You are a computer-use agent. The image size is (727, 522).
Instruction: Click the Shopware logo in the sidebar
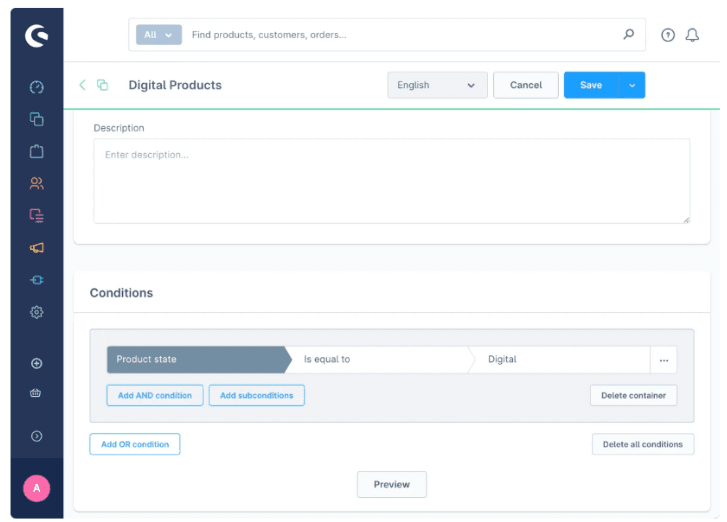[x=37, y=36]
